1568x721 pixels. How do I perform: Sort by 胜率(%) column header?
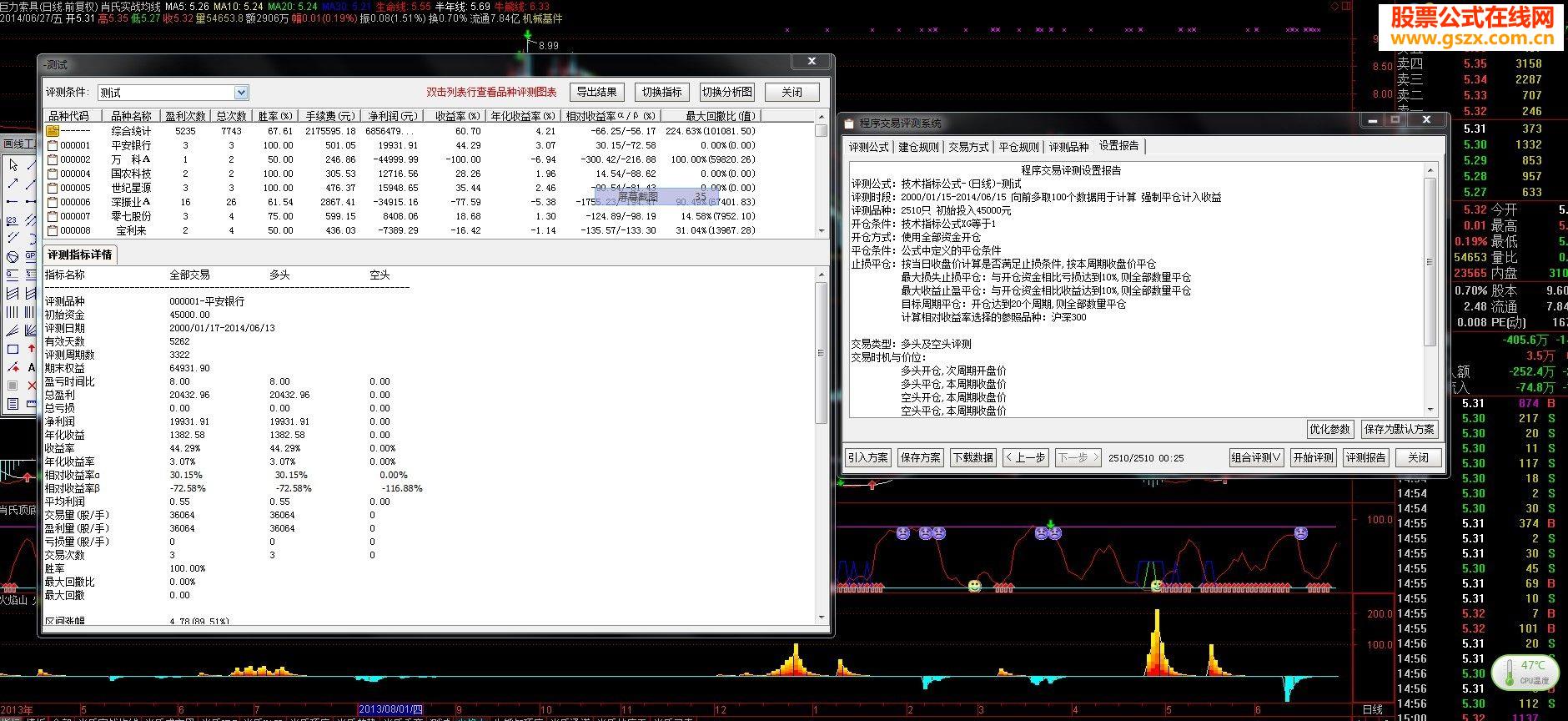275,116
